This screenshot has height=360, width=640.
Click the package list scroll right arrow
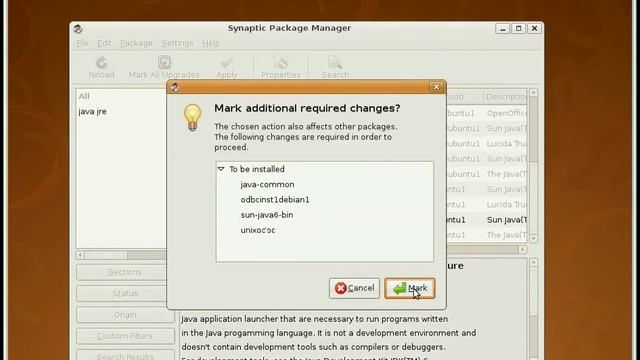point(522,249)
